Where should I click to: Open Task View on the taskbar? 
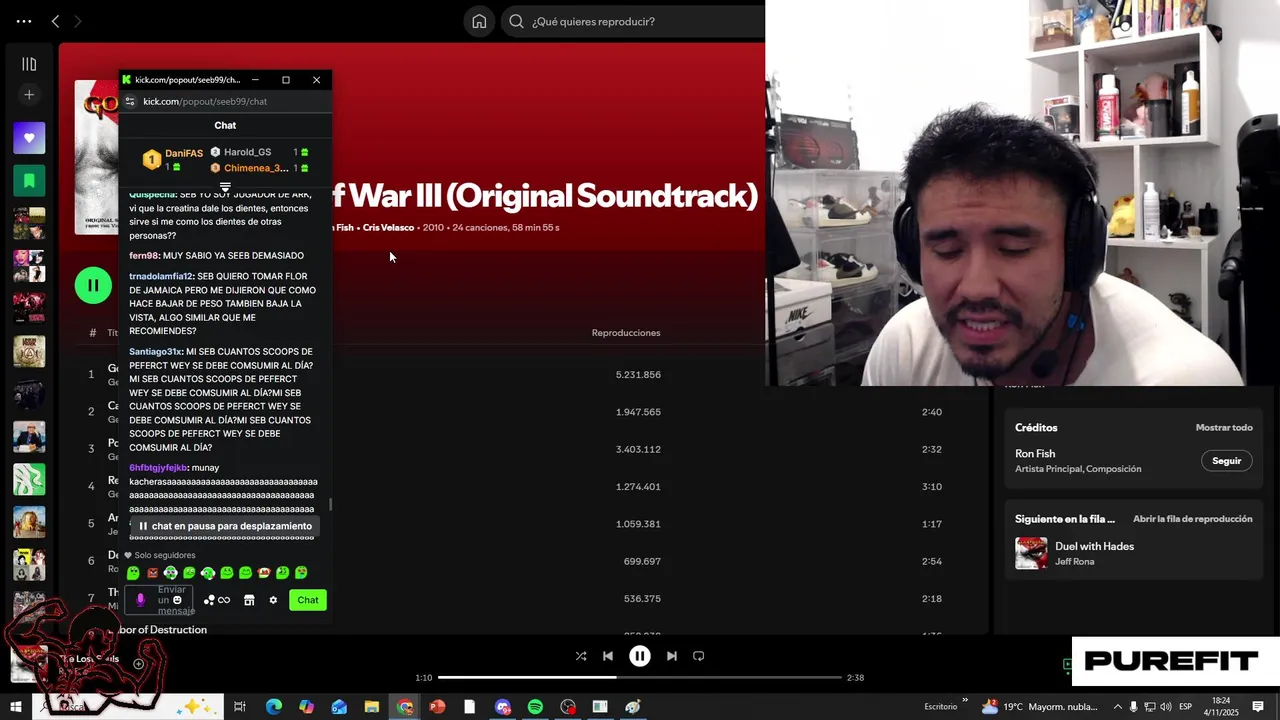[x=240, y=707]
